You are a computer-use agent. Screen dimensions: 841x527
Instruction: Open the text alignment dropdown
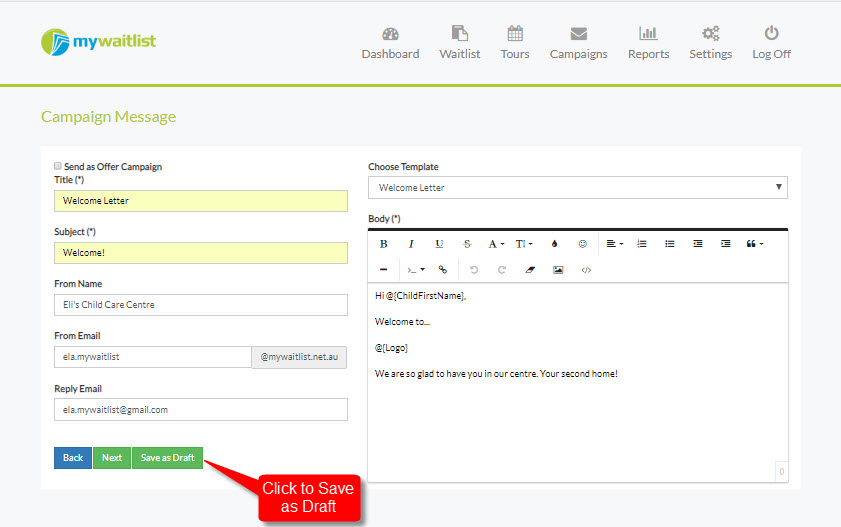click(614, 244)
